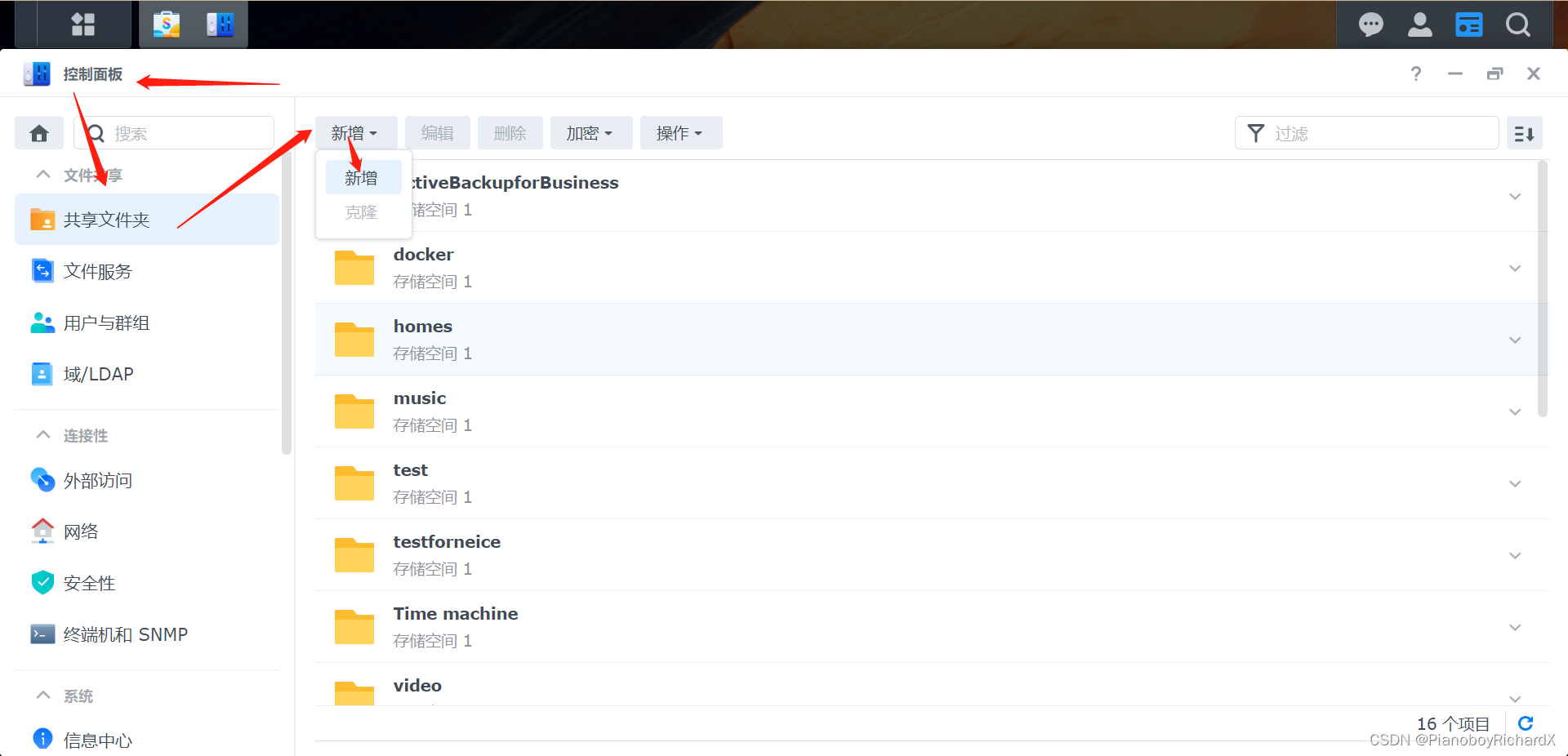Open Terminal & SNMP (终端机和 SNMP)
Image resolution: width=1568 pixels, height=756 pixels.
point(147,634)
